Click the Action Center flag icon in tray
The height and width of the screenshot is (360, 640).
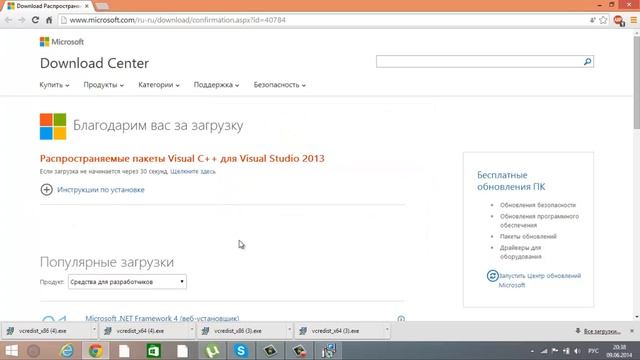coord(555,351)
